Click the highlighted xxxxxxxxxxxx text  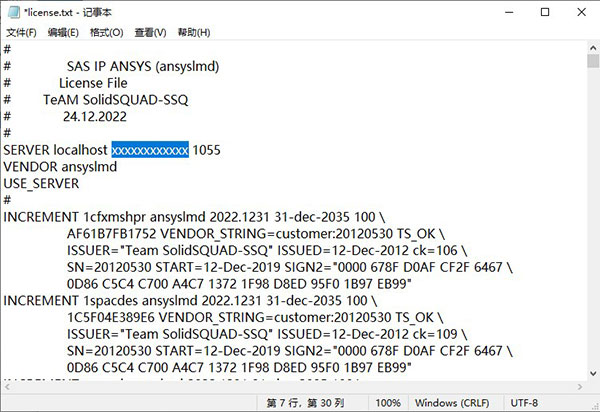point(150,150)
